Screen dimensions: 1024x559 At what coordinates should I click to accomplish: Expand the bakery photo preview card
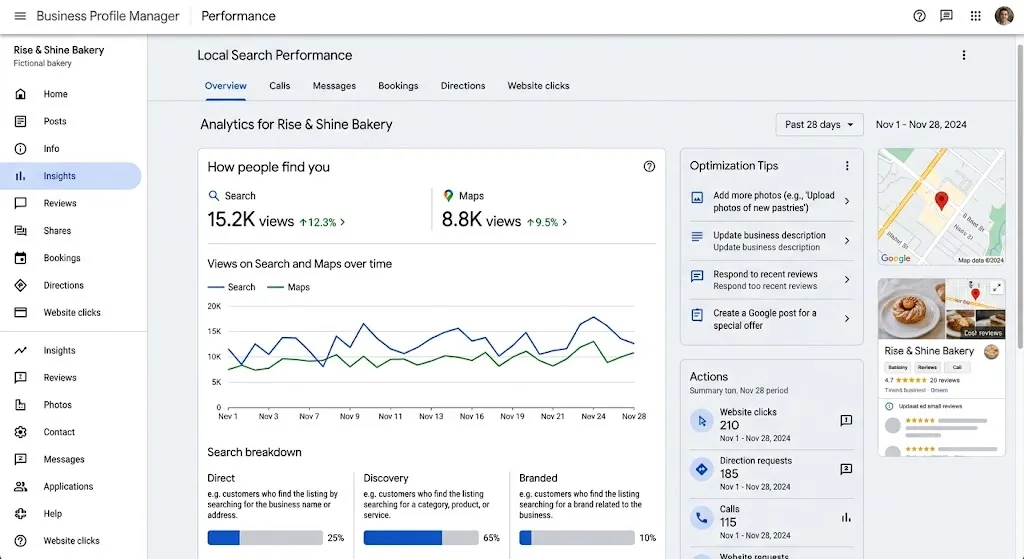tap(997, 287)
